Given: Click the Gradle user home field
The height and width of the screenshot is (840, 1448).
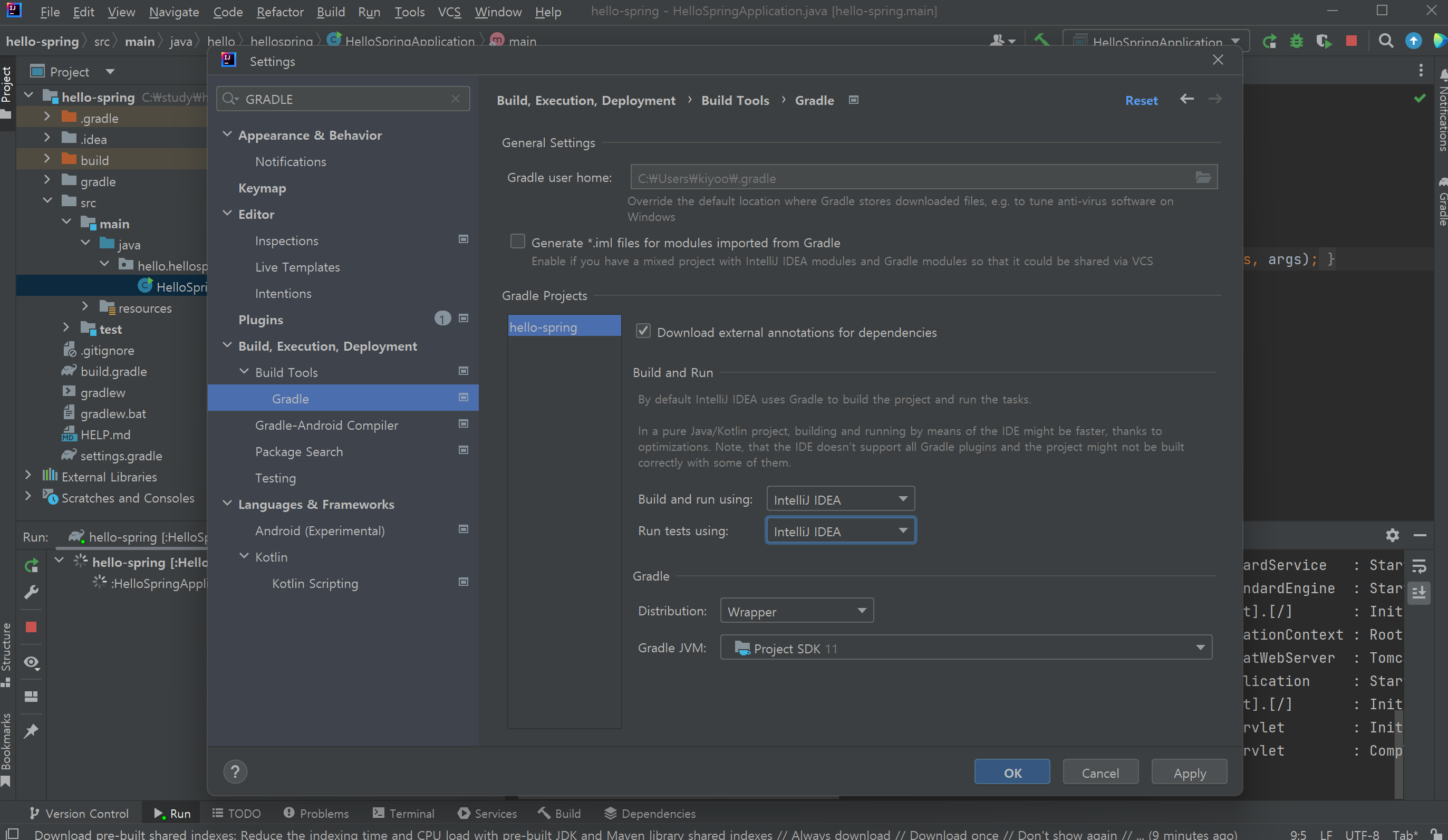Looking at the screenshot, I should tap(923, 178).
